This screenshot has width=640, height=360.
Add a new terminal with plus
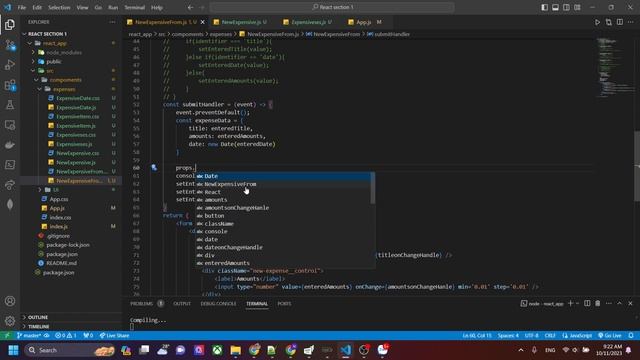tap(571, 303)
